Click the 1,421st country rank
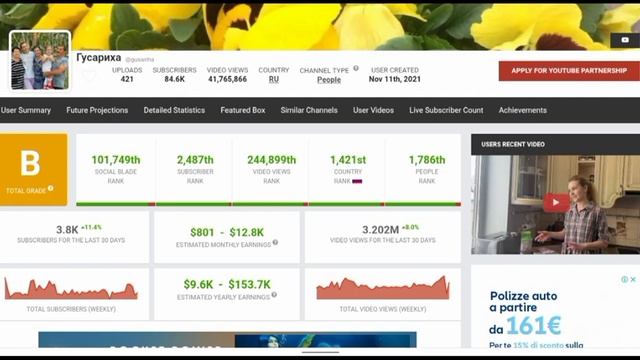Screen dimensions: 640x360 point(348,160)
